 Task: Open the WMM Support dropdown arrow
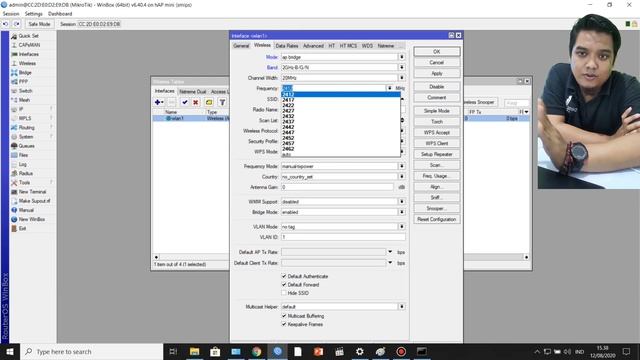402,202
